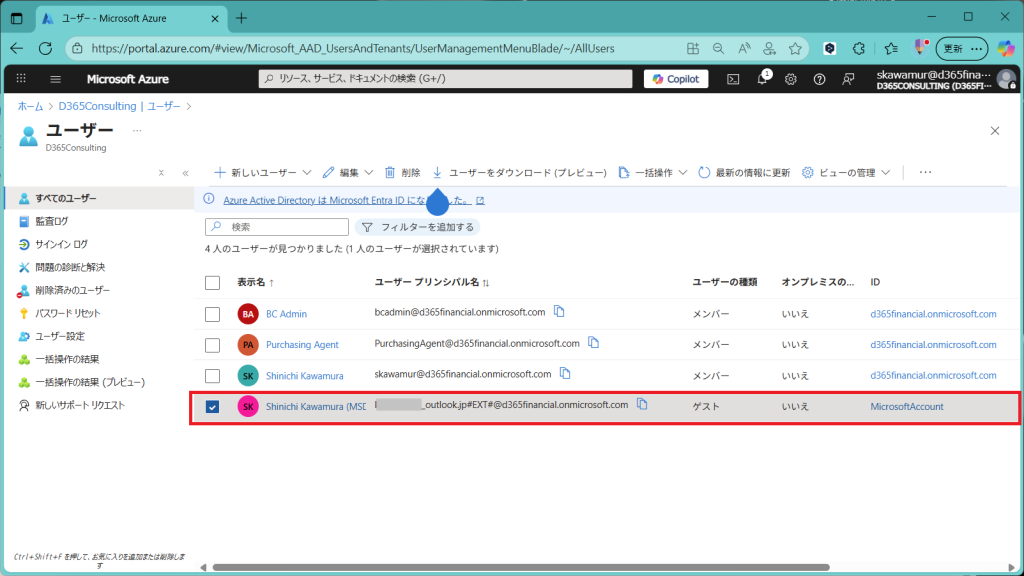Open the notifications bell icon

pyautogui.click(x=762, y=79)
